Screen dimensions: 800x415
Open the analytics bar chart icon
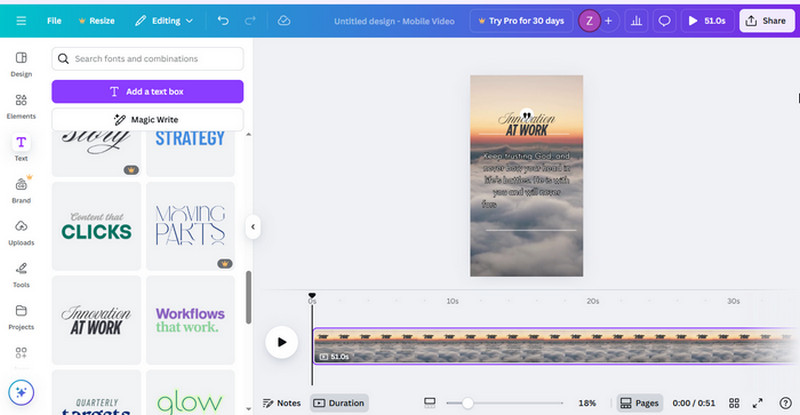tap(636, 20)
